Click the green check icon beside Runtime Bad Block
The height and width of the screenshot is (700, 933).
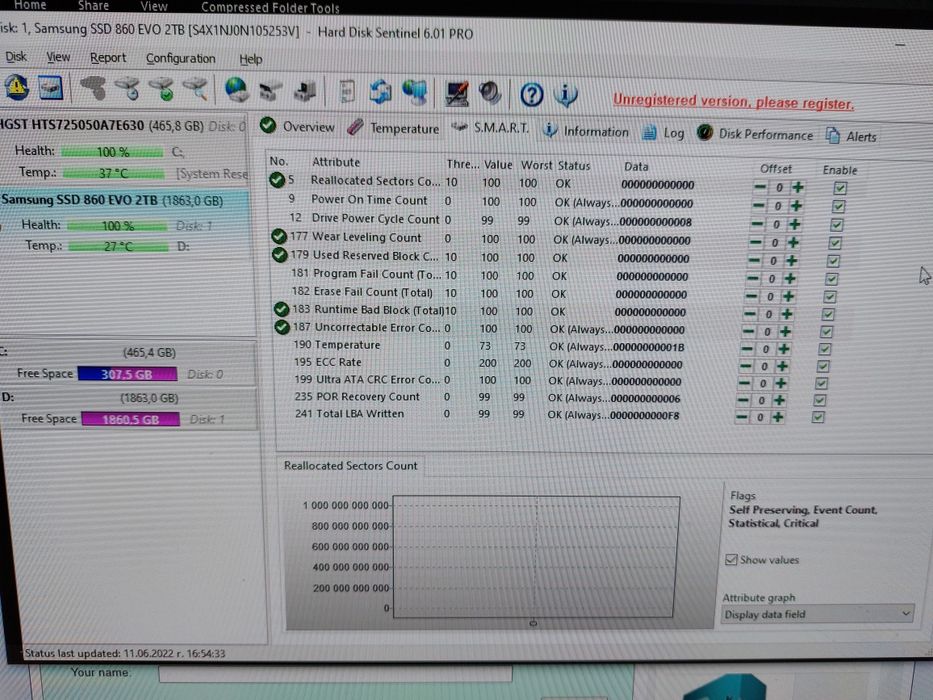point(281,309)
